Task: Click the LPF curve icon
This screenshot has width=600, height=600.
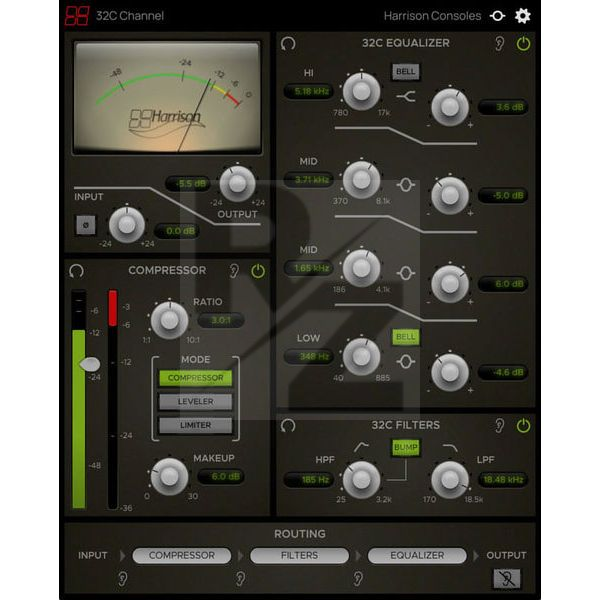Action: (450, 447)
